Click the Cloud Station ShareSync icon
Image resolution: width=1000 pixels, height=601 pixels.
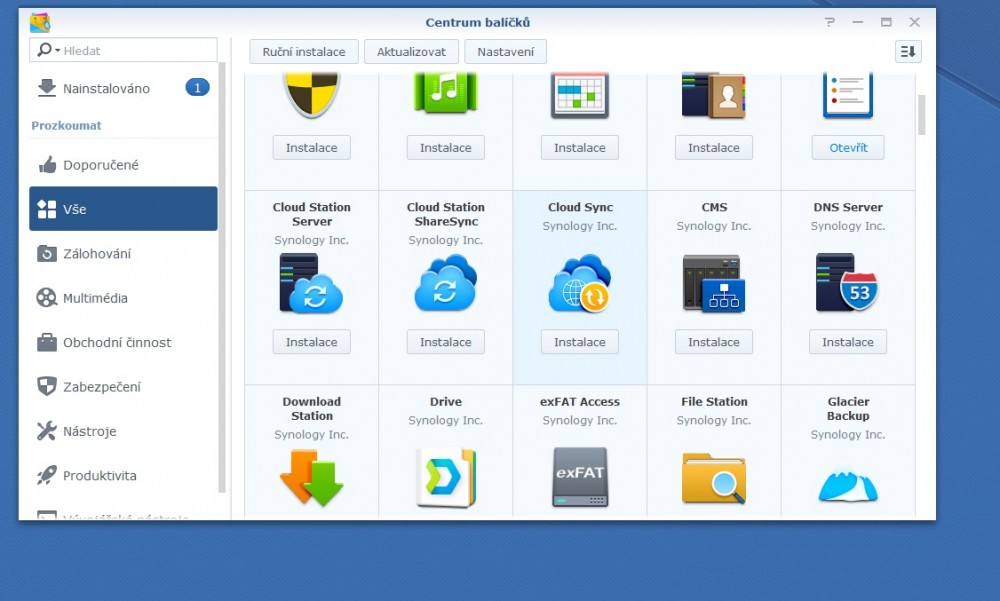pyautogui.click(x=445, y=284)
